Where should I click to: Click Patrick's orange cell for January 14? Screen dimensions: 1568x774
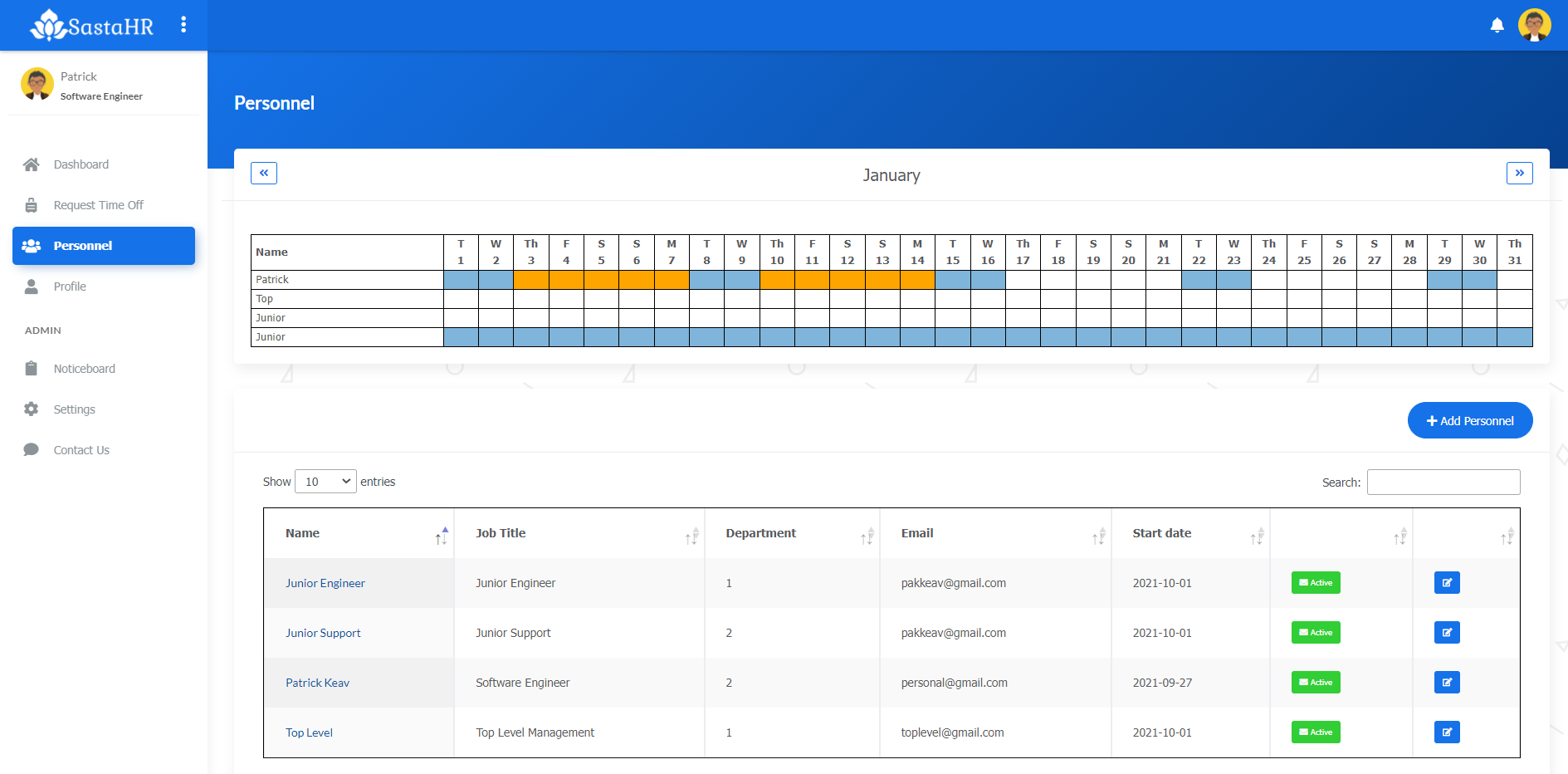tap(917, 280)
